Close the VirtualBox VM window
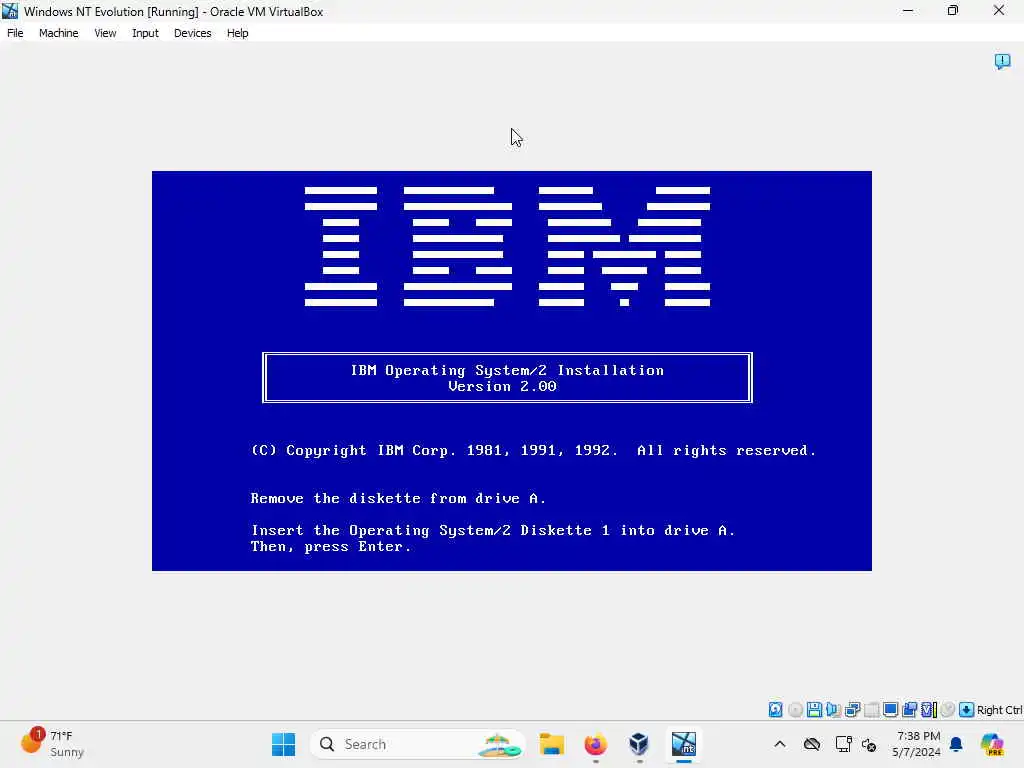Screen dimensions: 1024x768 tap(999, 11)
